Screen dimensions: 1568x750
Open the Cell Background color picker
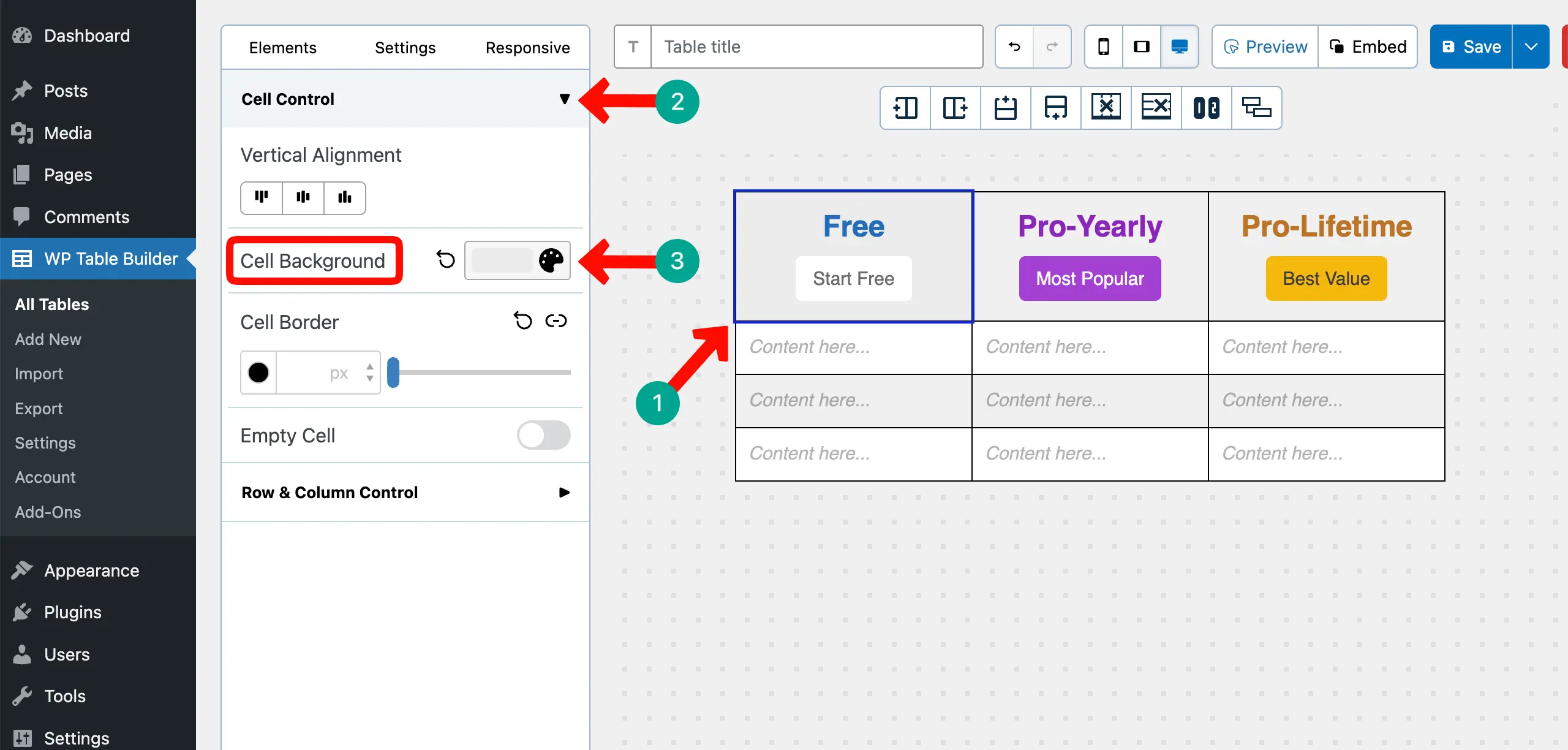tap(551, 260)
